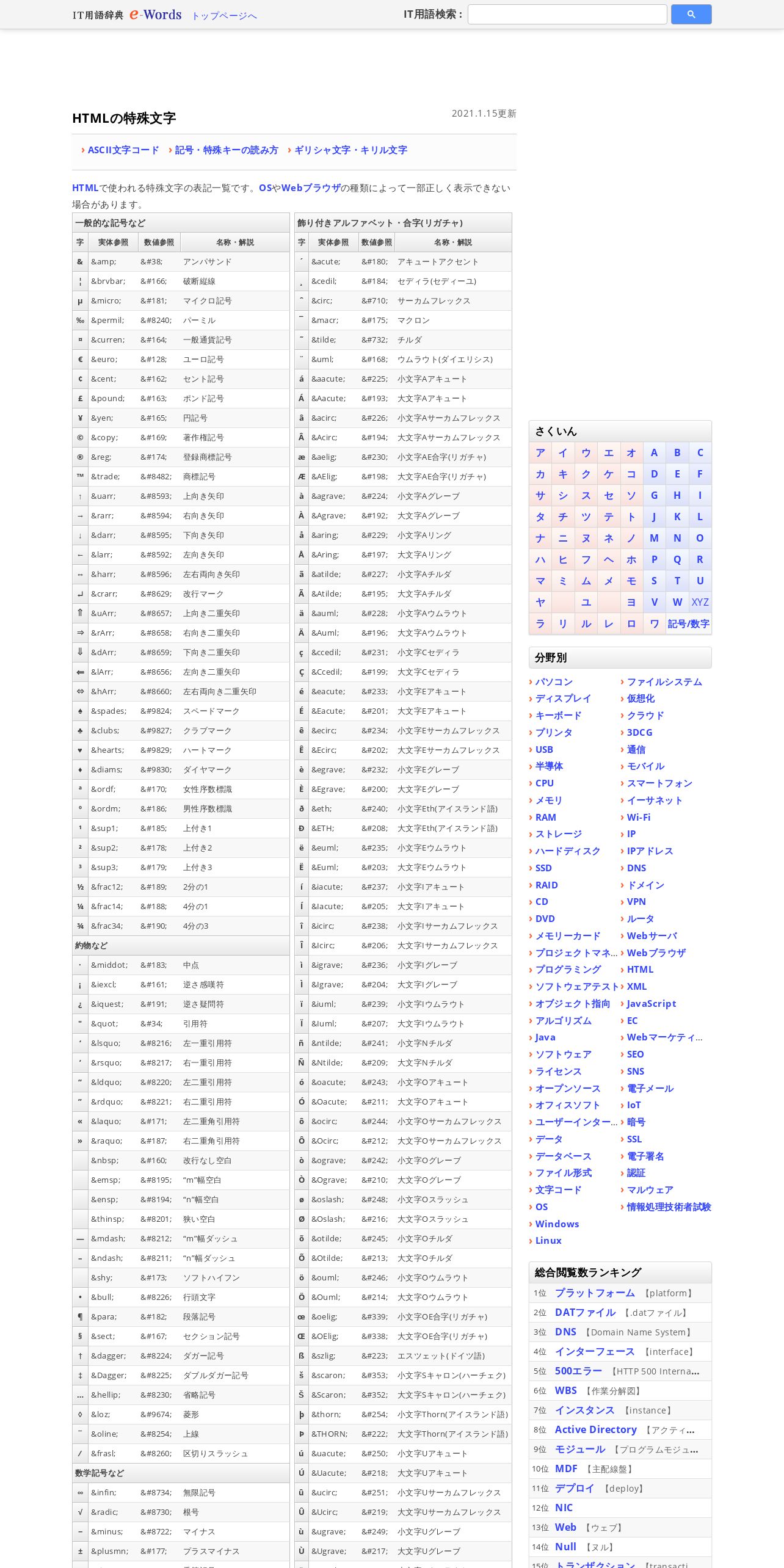Open the JavaScript category
The image size is (784, 1568).
652,1004
